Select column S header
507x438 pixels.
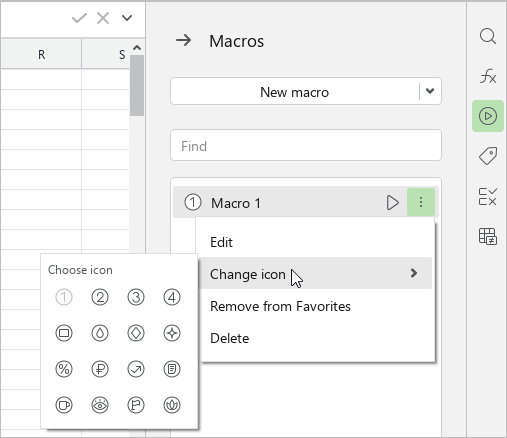105,54
